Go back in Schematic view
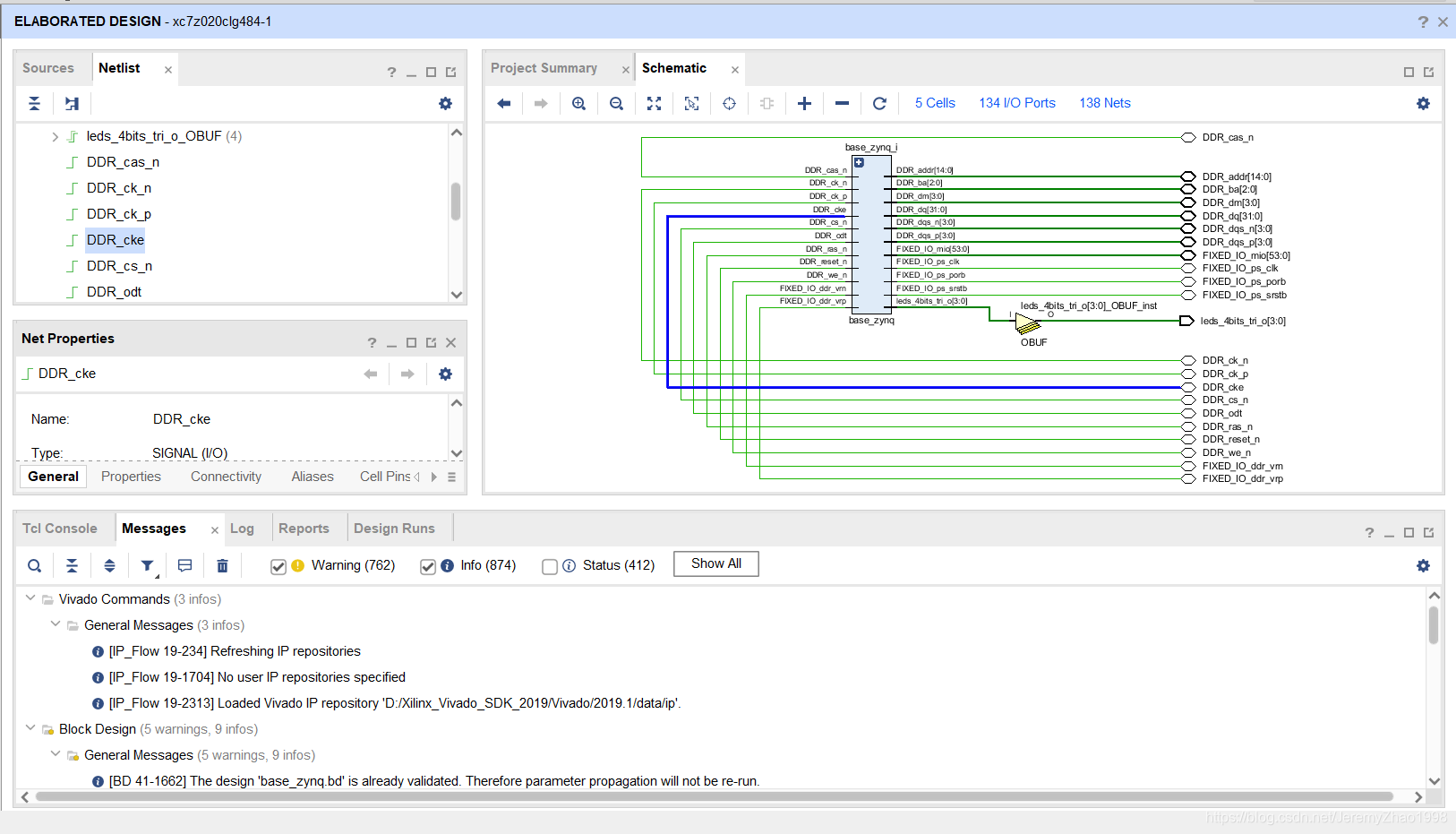Image resolution: width=1456 pixels, height=834 pixels. [x=504, y=104]
